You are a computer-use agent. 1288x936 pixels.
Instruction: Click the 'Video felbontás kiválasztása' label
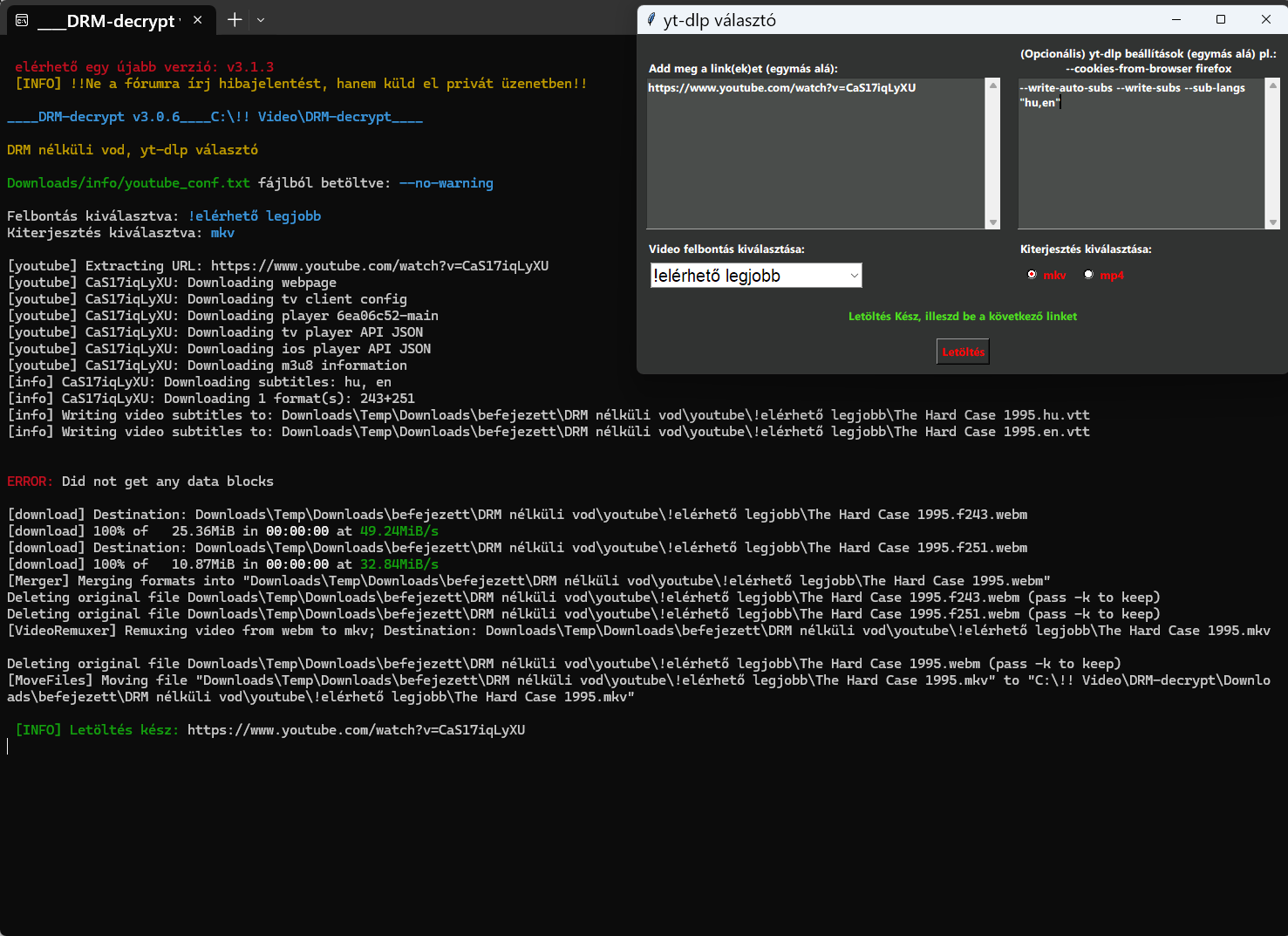click(726, 249)
